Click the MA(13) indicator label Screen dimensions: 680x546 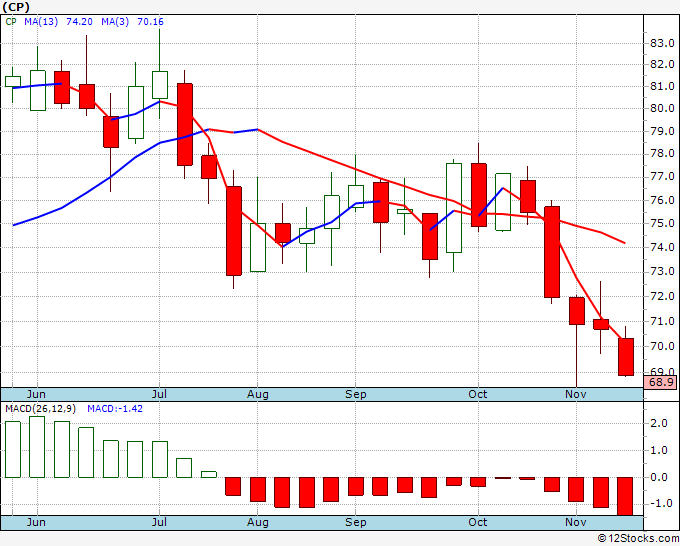pyautogui.click(x=41, y=22)
